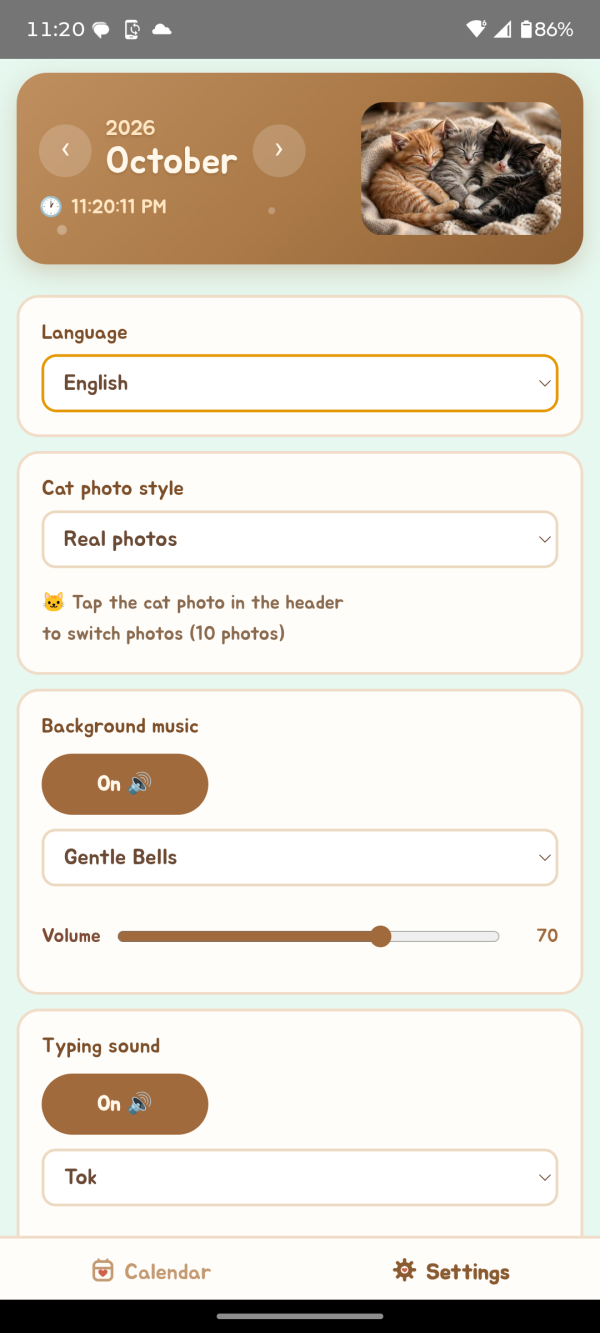Tap the gear icon in bottom bar

404,1271
